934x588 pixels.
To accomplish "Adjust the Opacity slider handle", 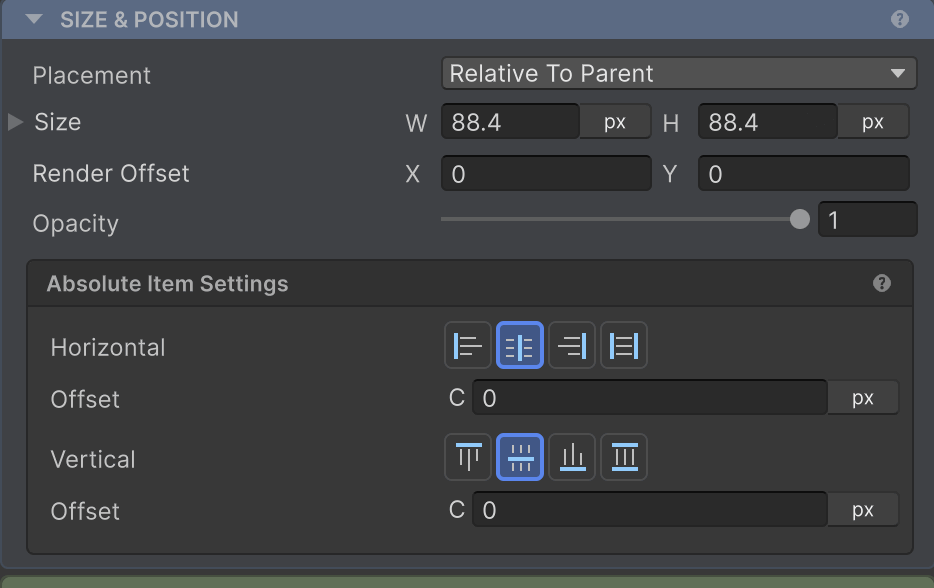I will (x=799, y=219).
